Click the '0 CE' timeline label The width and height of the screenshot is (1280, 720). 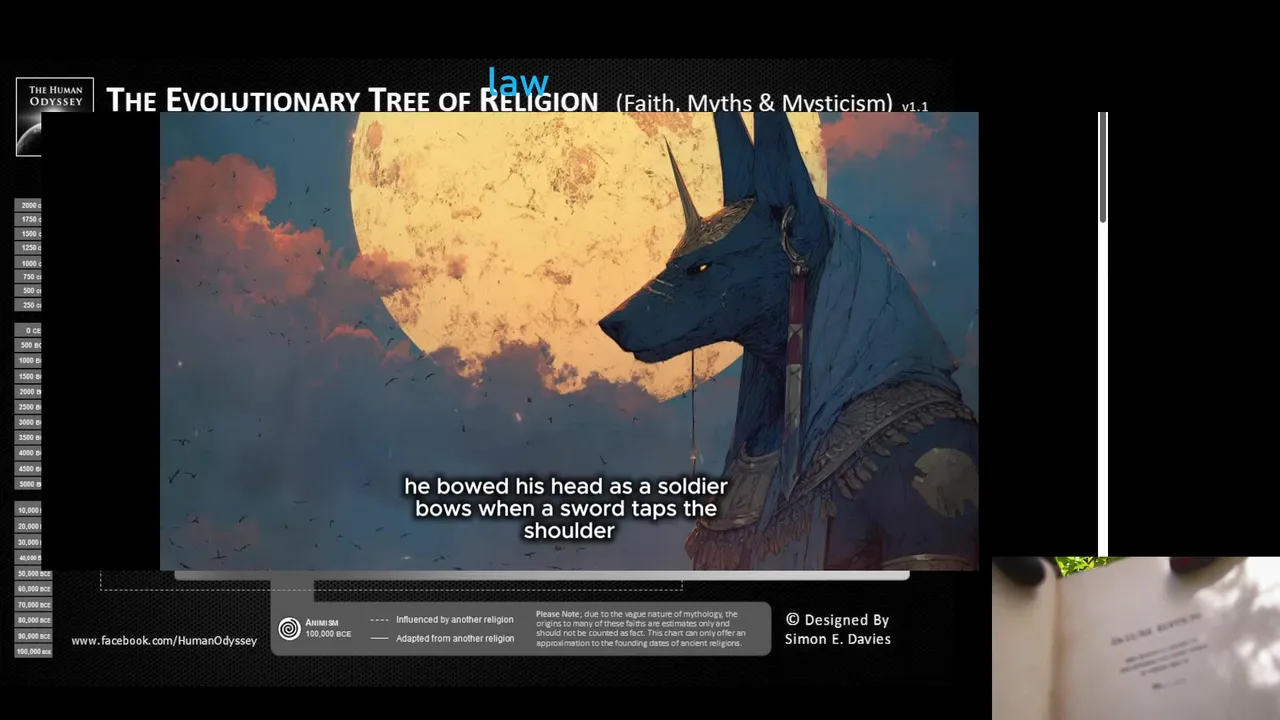(x=28, y=330)
